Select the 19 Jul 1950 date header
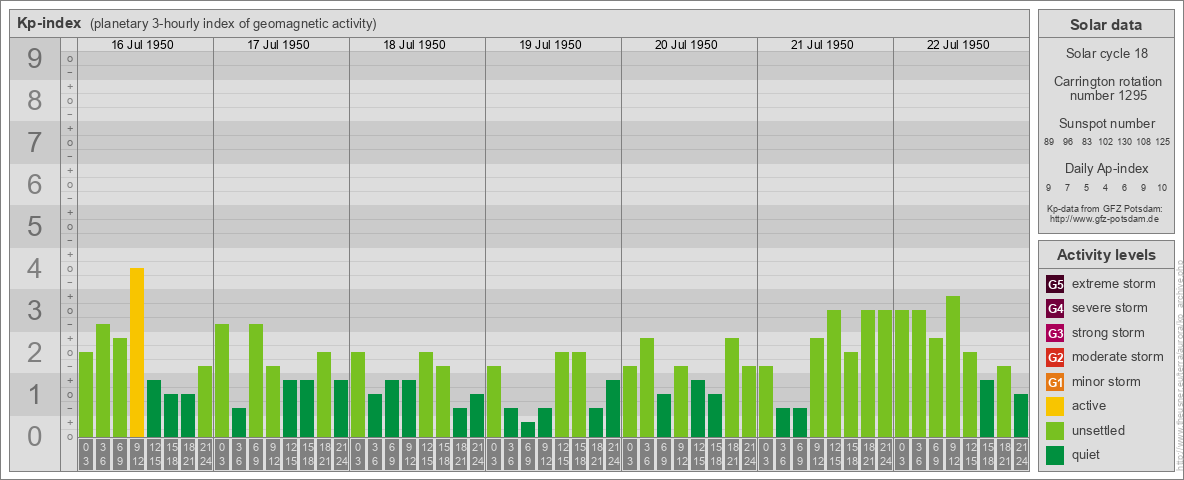 pos(550,45)
